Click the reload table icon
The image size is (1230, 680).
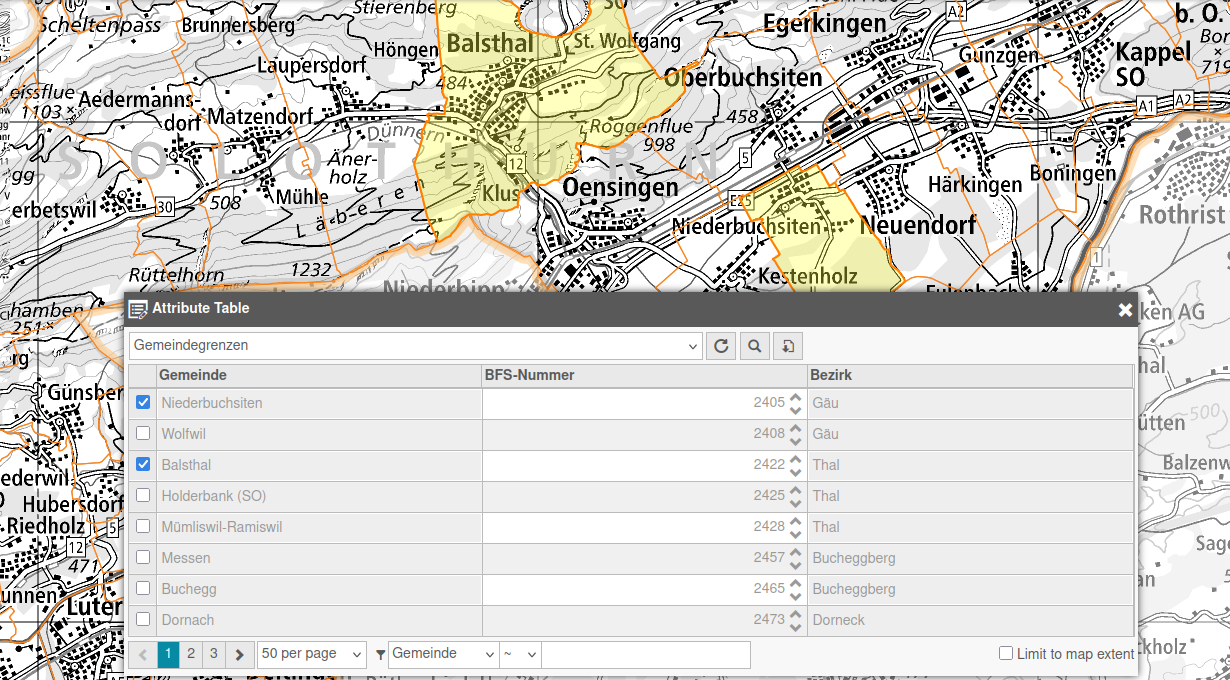pos(720,346)
